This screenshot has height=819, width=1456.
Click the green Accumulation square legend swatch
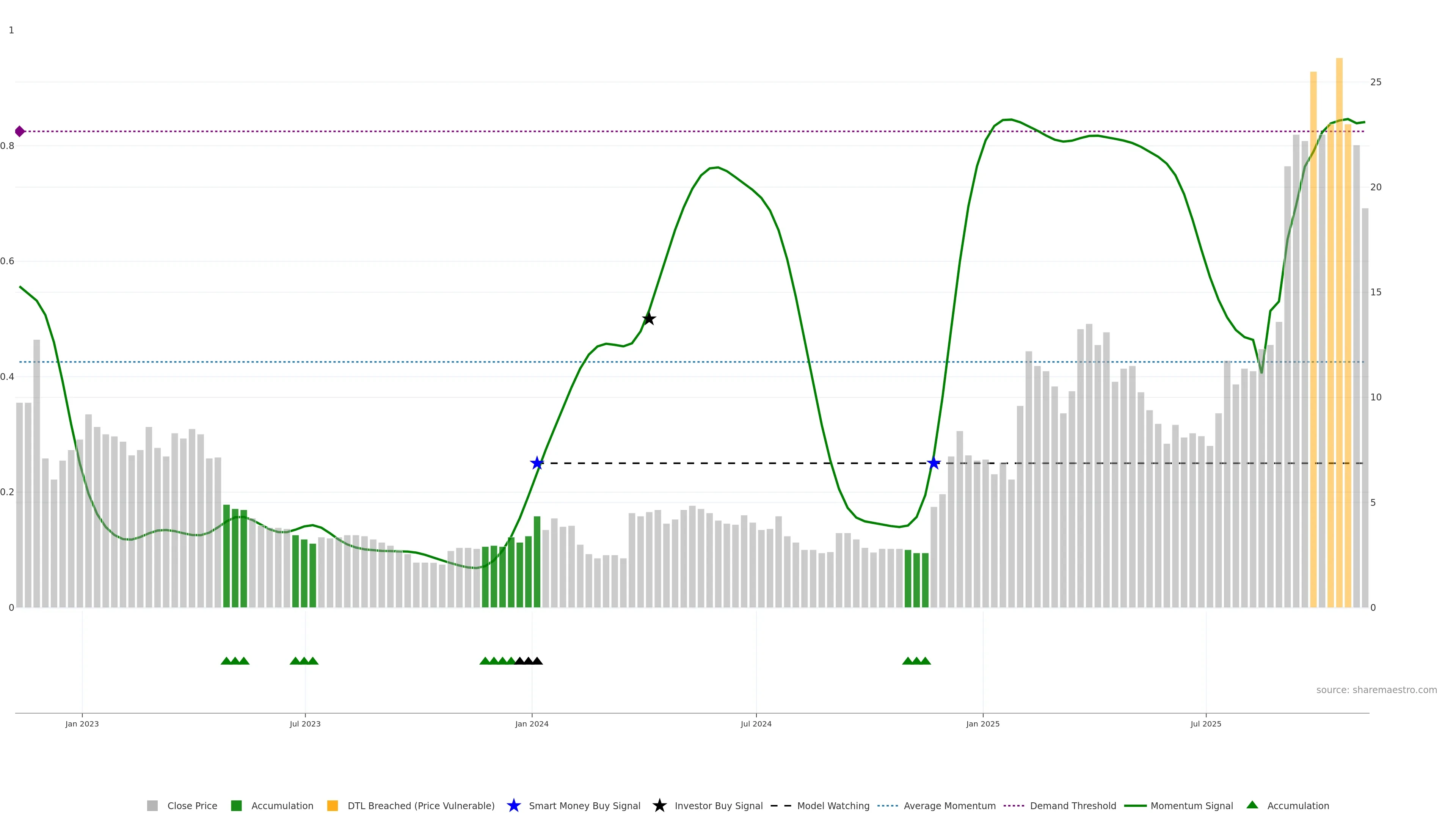(236, 805)
